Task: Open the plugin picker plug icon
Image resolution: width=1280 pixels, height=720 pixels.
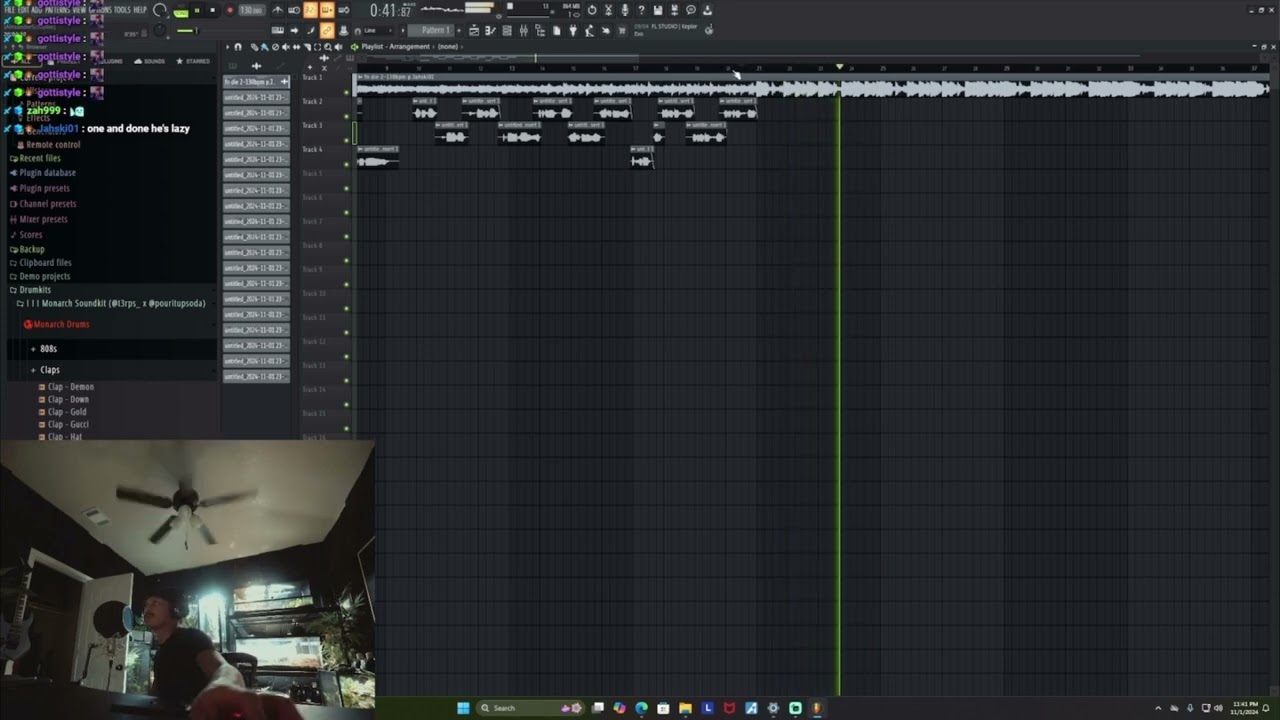Action: [573, 30]
